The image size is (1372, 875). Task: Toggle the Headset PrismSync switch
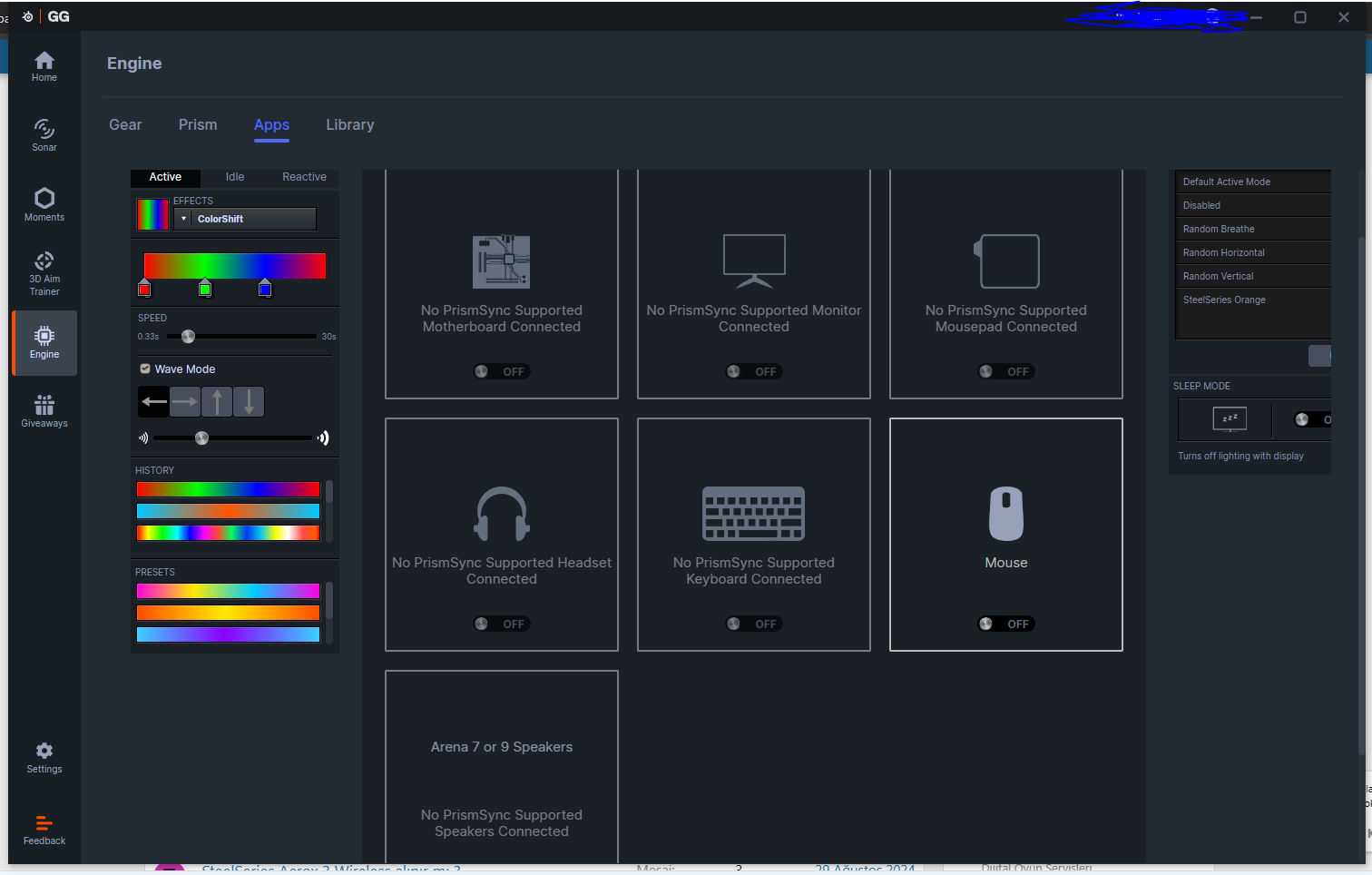click(502, 624)
